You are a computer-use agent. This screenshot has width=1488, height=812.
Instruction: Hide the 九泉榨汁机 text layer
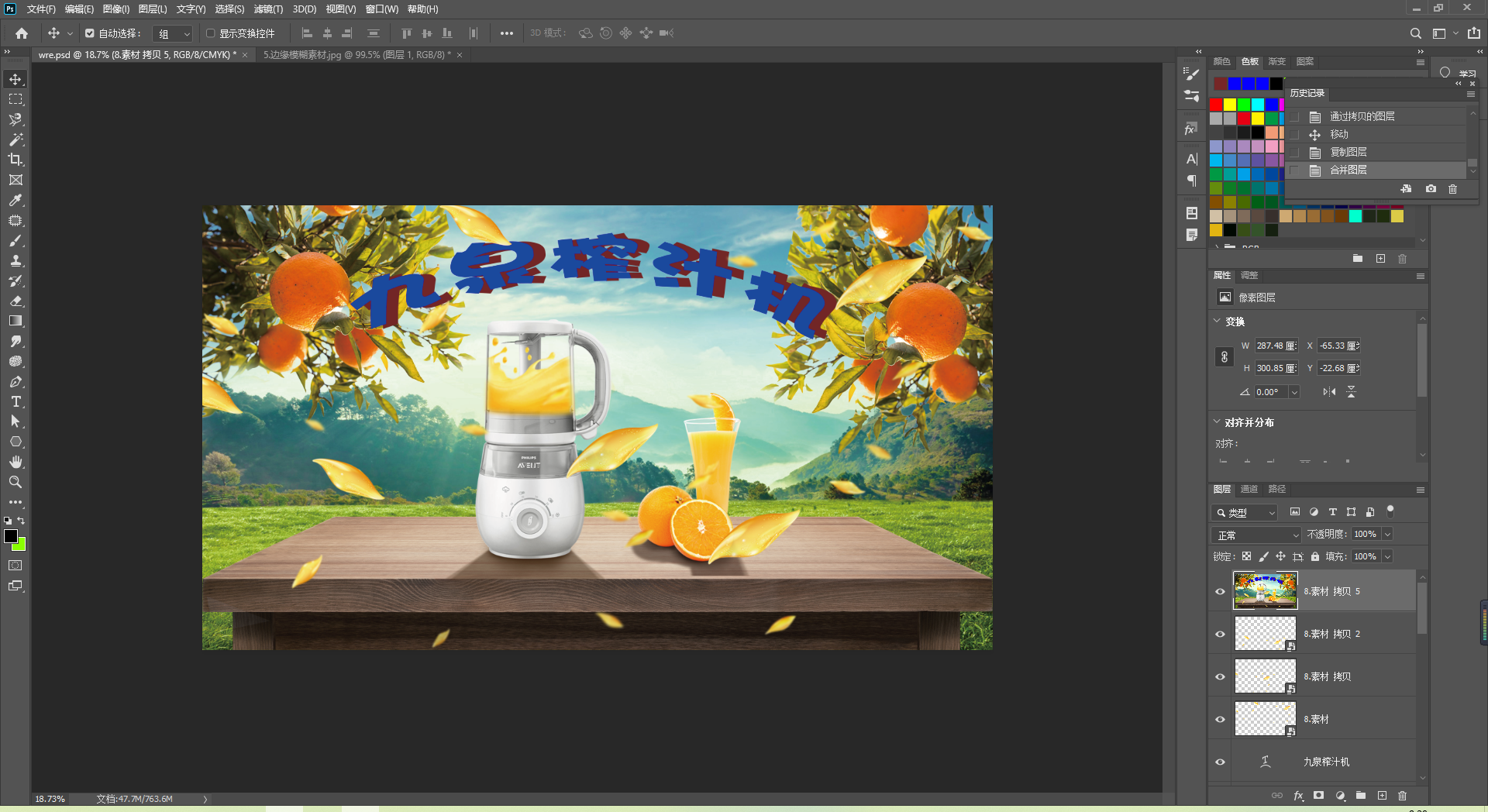tap(1221, 762)
